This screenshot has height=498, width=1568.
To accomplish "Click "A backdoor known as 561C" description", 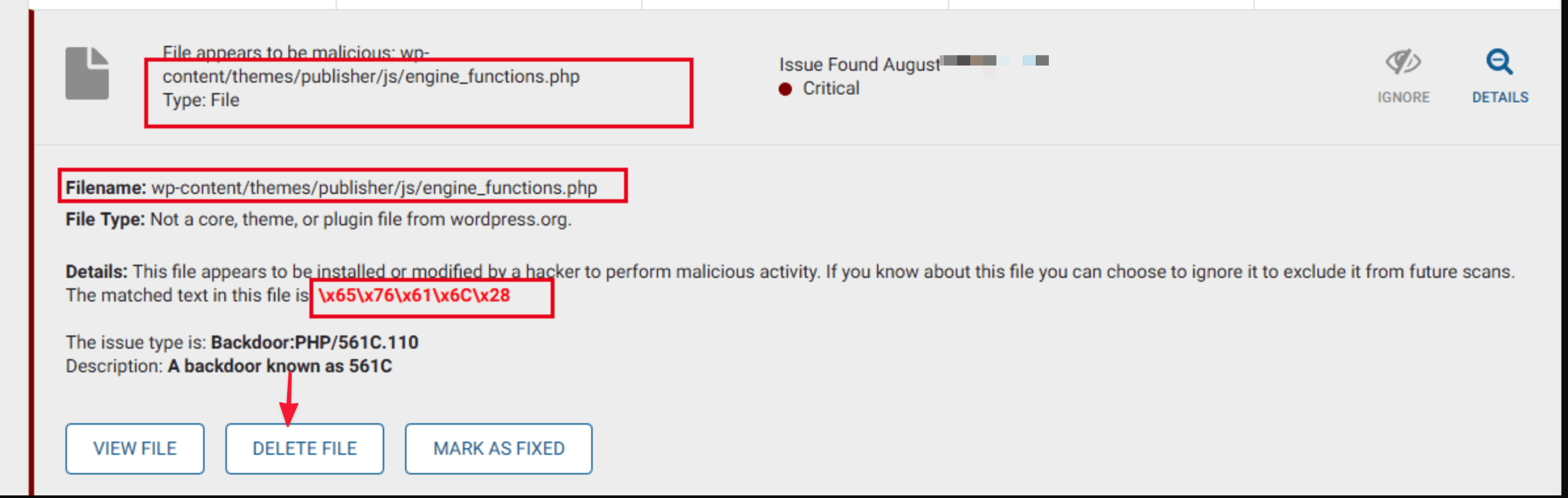I will click(x=279, y=366).
